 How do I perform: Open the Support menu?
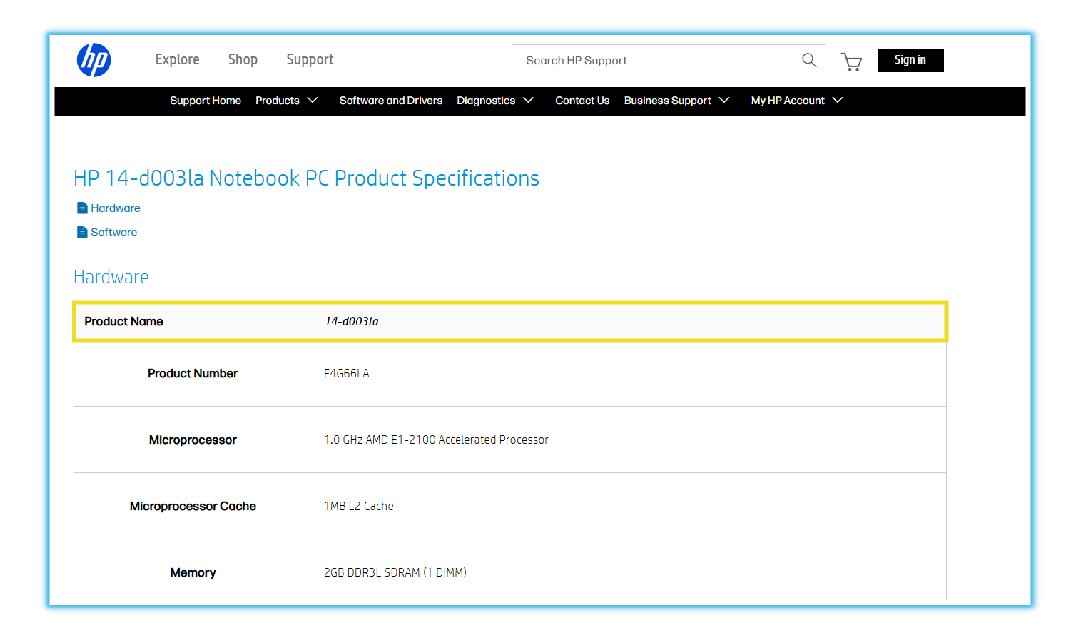(x=310, y=60)
